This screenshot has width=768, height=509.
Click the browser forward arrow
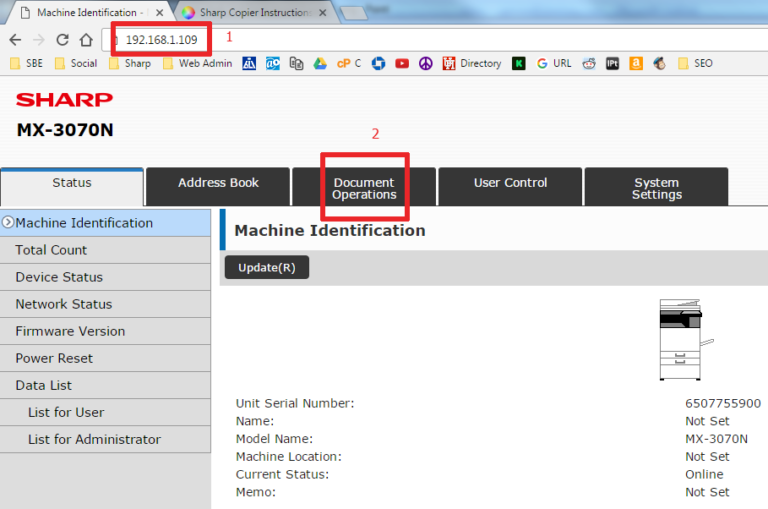39,40
